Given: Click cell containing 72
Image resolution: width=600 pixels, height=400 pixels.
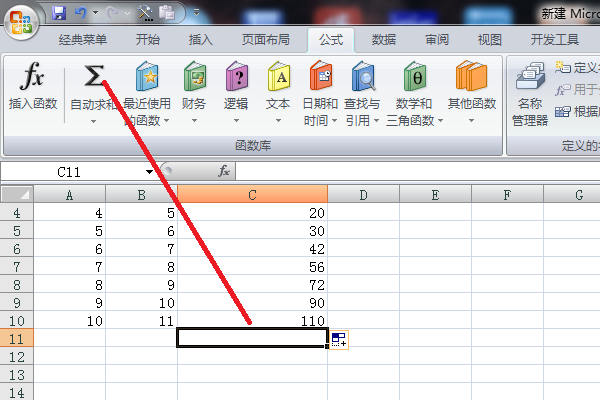Looking at the screenshot, I should (x=253, y=284).
